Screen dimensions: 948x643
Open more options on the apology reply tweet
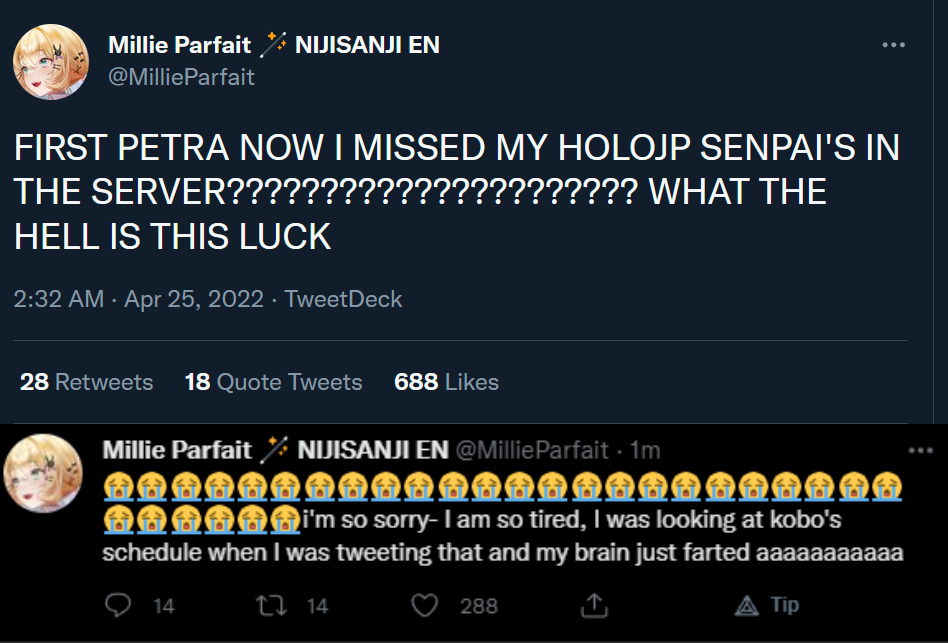[x=918, y=451]
